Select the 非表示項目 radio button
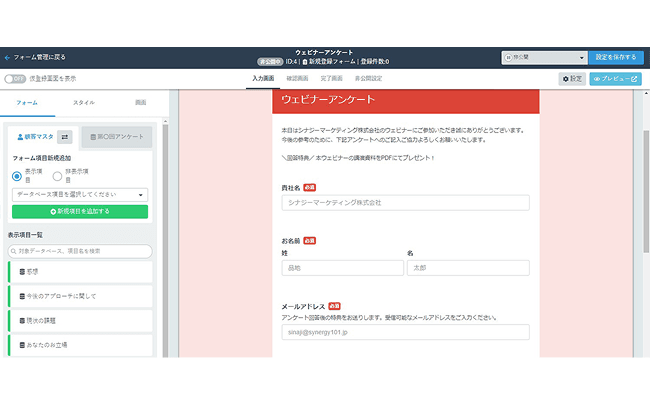 click(57, 176)
